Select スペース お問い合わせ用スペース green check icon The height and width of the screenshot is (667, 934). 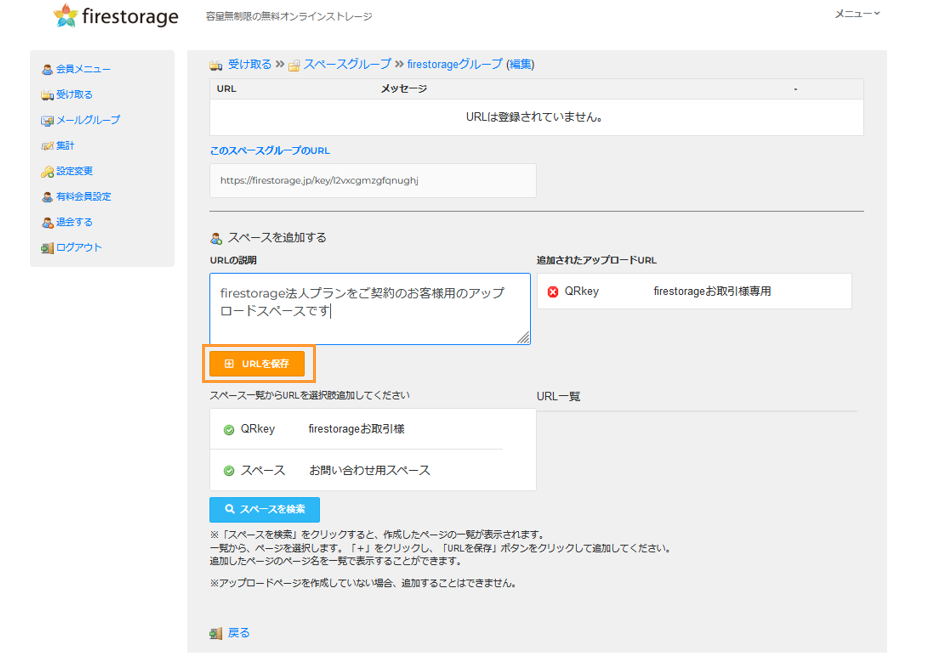229,471
